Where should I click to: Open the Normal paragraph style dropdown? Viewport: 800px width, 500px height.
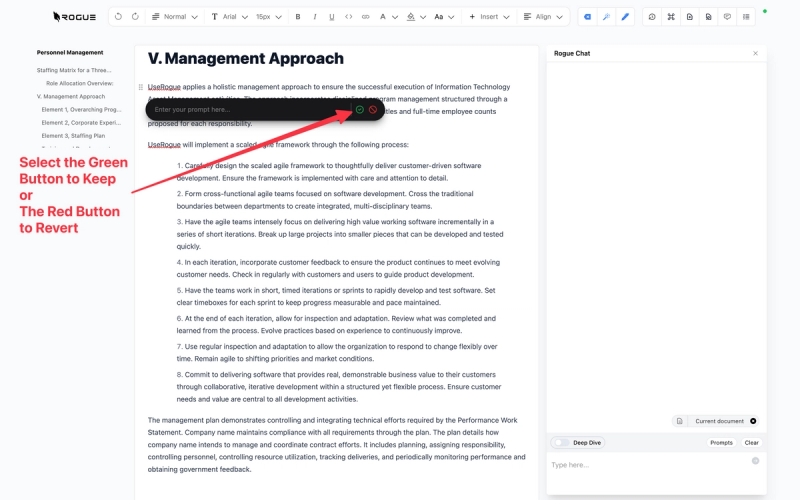tap(174, 17)
